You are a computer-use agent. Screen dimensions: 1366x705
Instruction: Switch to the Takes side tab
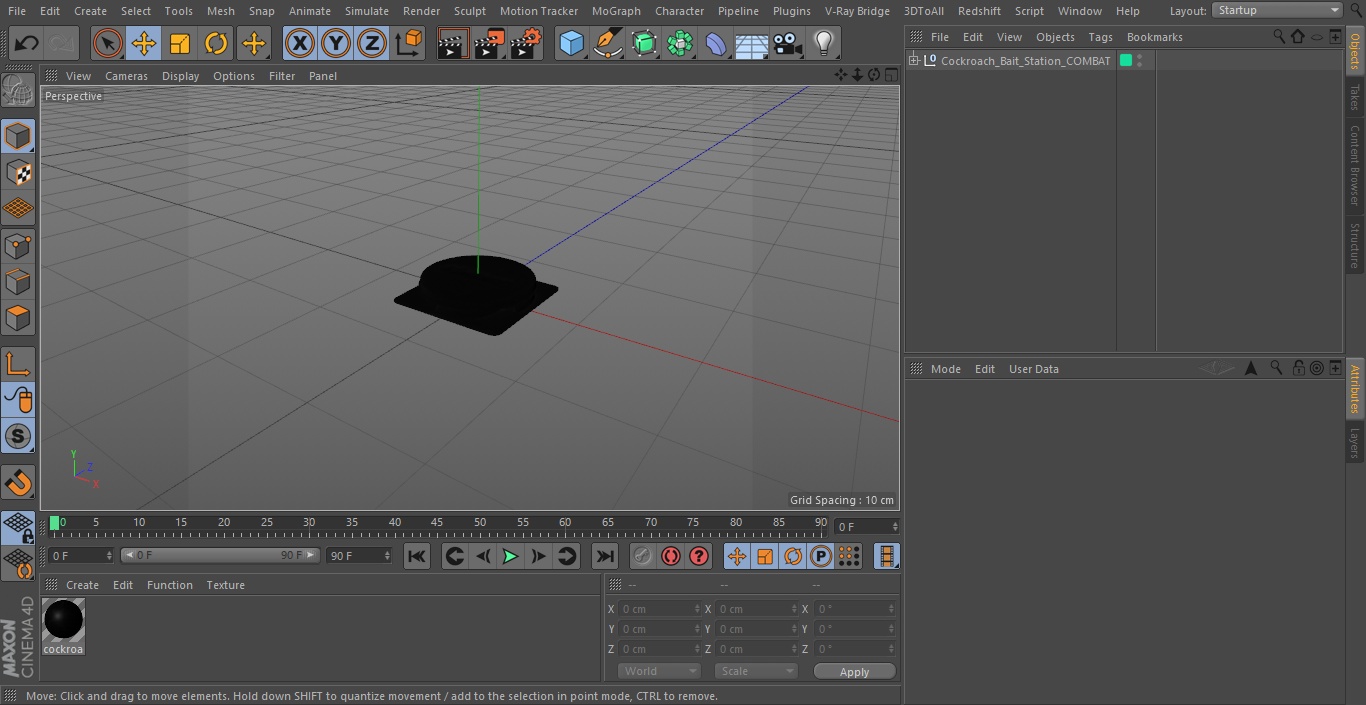(1355, 97)
